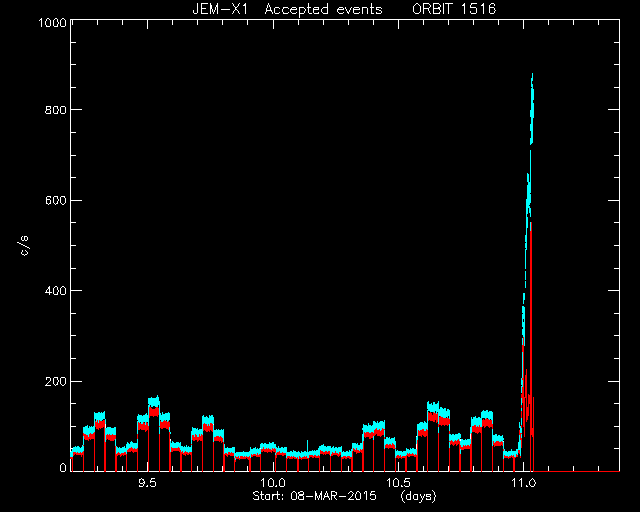Click the thin cyan spike near day 10.15

pyautogui.click(x=307, y=445)
